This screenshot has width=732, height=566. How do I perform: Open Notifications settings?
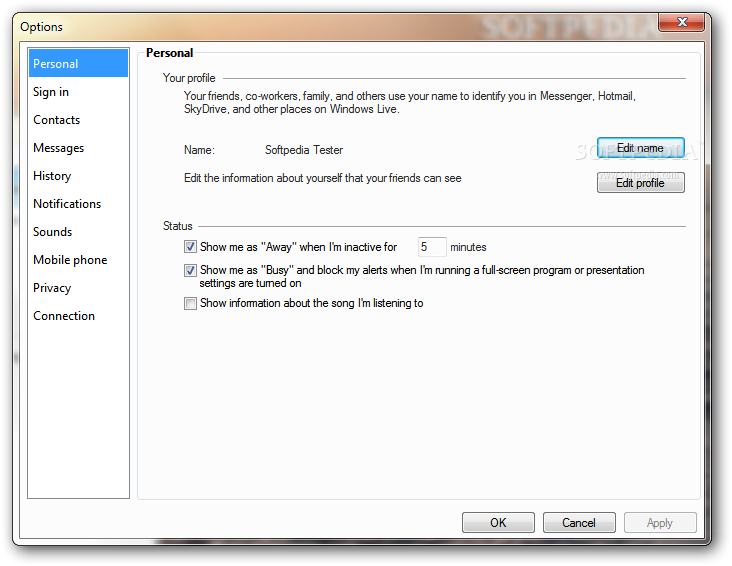[78, 204]
